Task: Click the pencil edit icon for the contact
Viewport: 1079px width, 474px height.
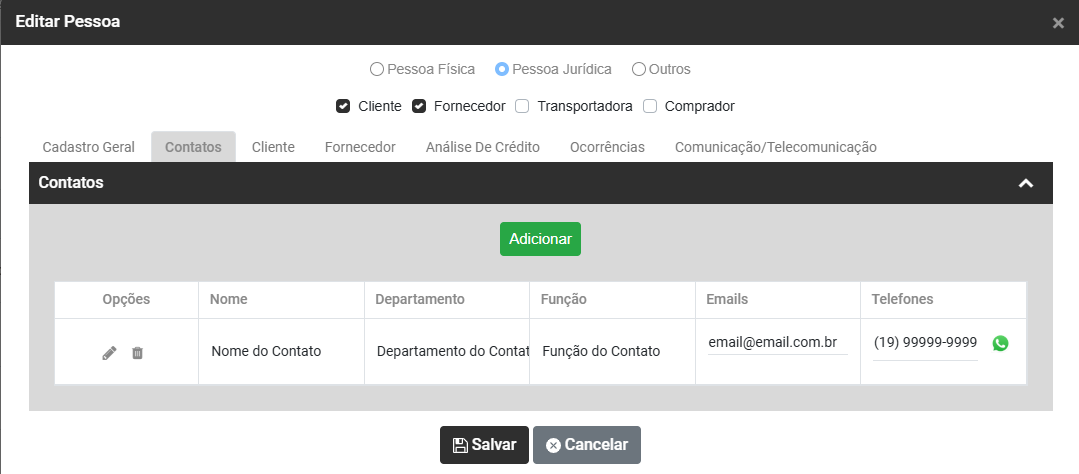Action: (110, 353)
